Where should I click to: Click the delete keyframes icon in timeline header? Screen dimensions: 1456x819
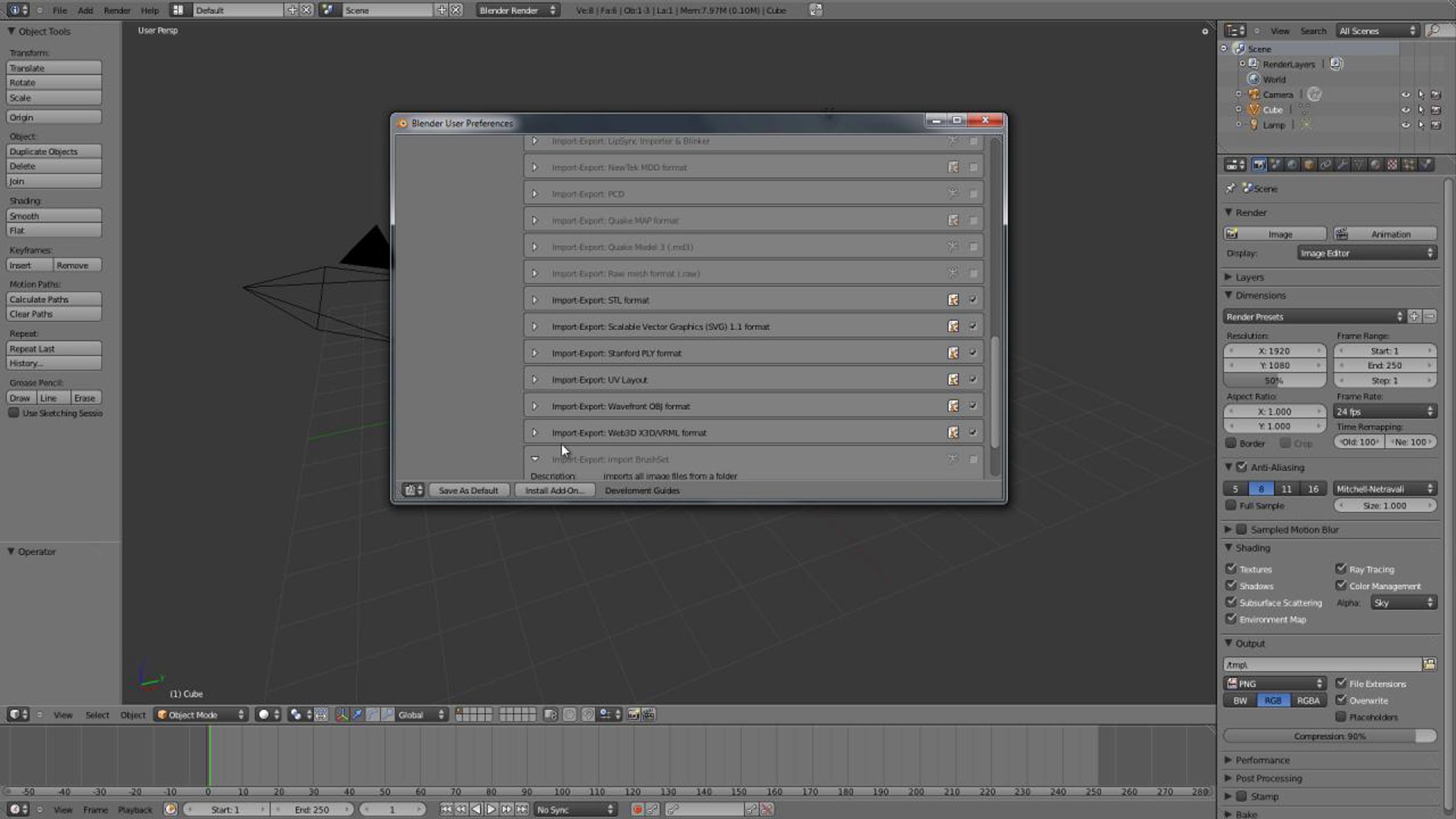pos(767,809)
